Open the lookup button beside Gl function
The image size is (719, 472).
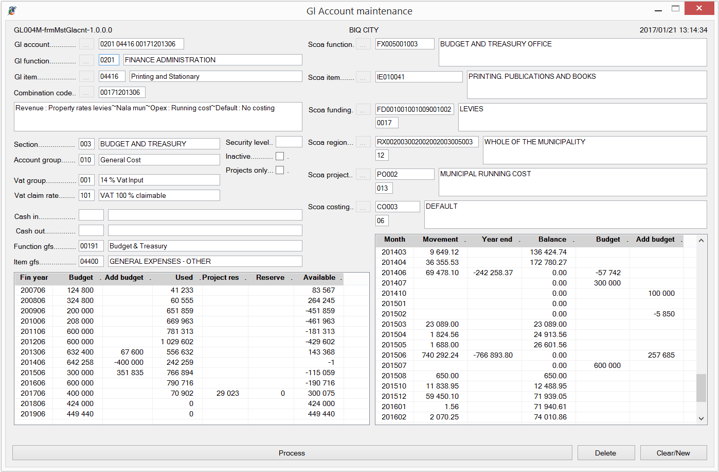[86, 61]
